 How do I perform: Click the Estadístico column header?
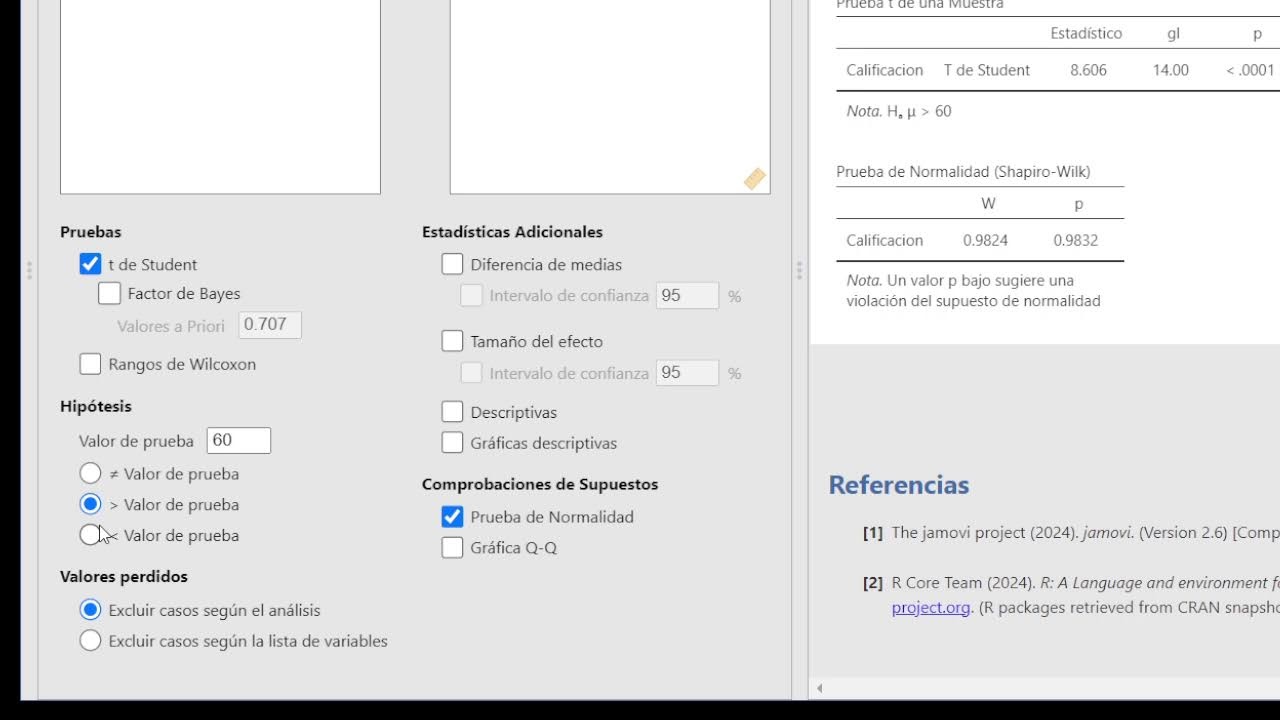click(1086, 33)
